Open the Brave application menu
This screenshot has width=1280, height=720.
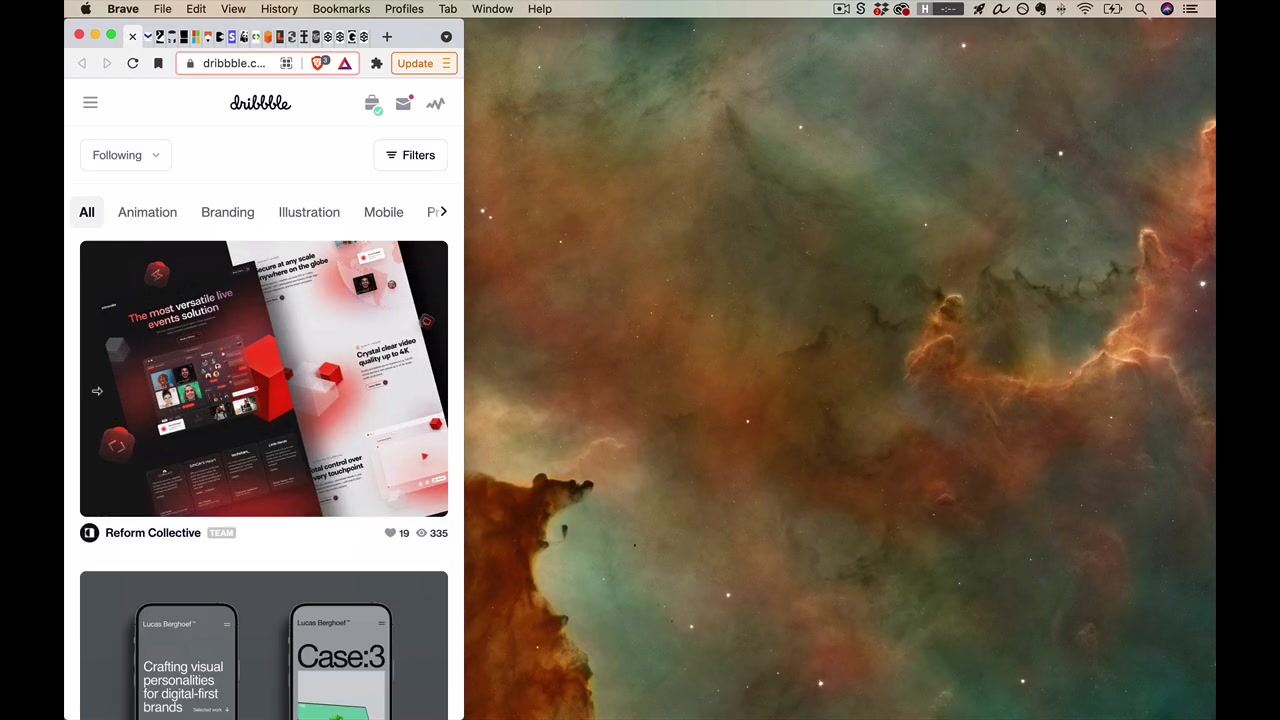pos(123,9)
